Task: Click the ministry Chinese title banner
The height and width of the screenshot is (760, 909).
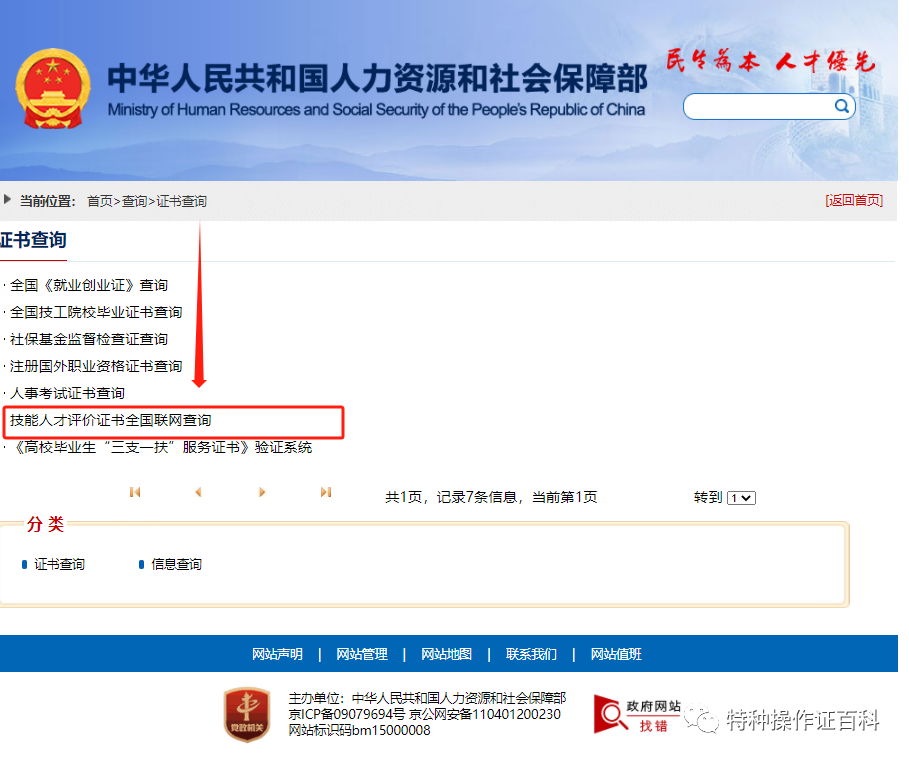Action: pyautogui.click(x=377, y=79)
